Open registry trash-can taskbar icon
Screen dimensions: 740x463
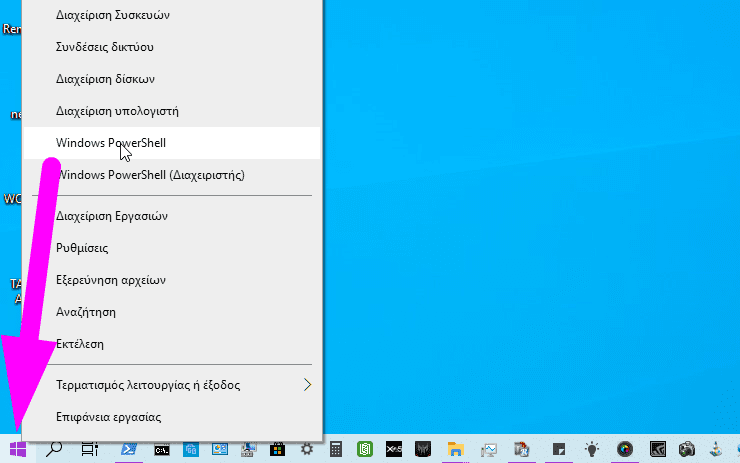click(x=522, y=449)
